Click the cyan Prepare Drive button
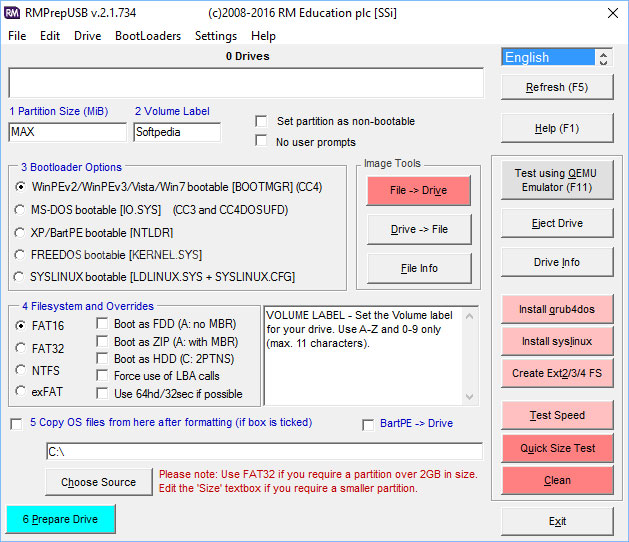The width and height of the screenshot is (629, 542). click(60, 519)
